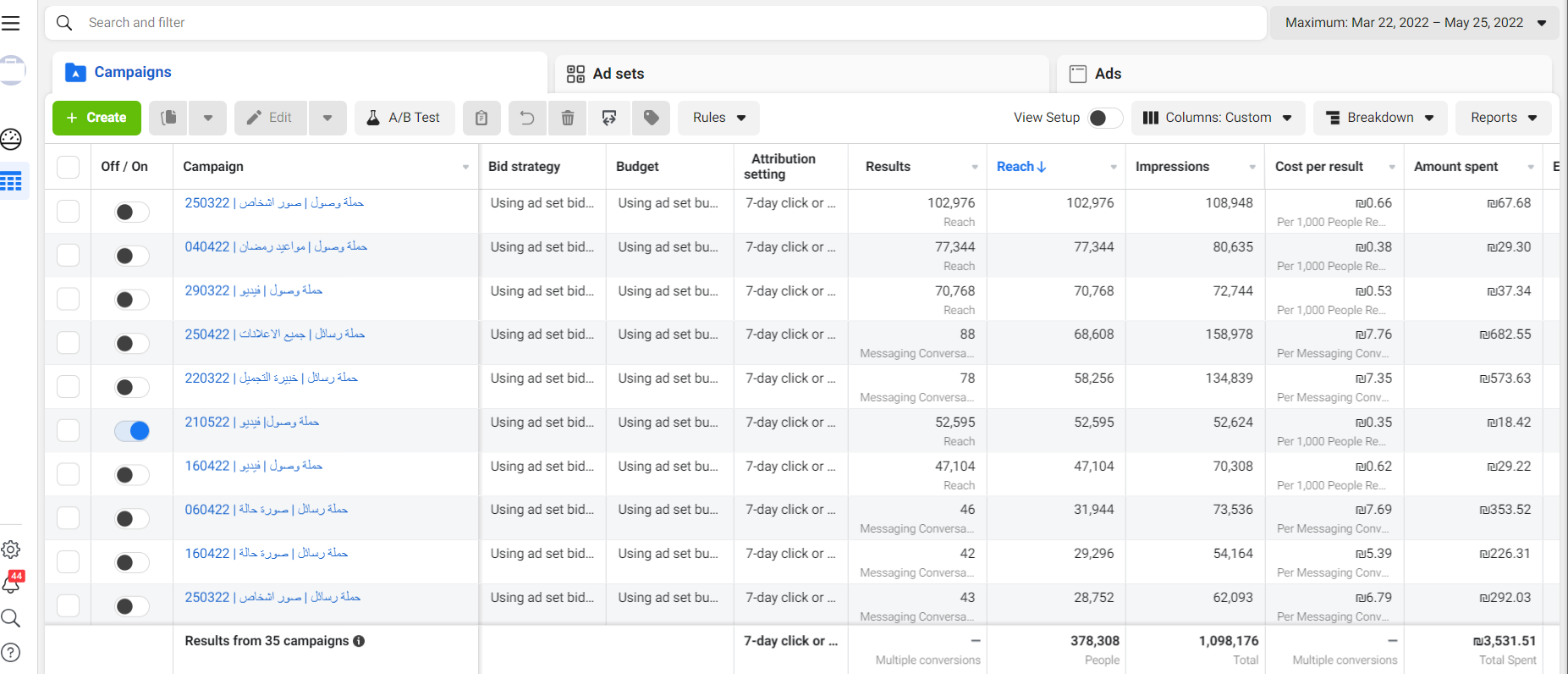The width and height of the screenshot is (1568, 674).
Task: Expand the Columns: Custom dropdown
Action: click(x=1218, y=118)
